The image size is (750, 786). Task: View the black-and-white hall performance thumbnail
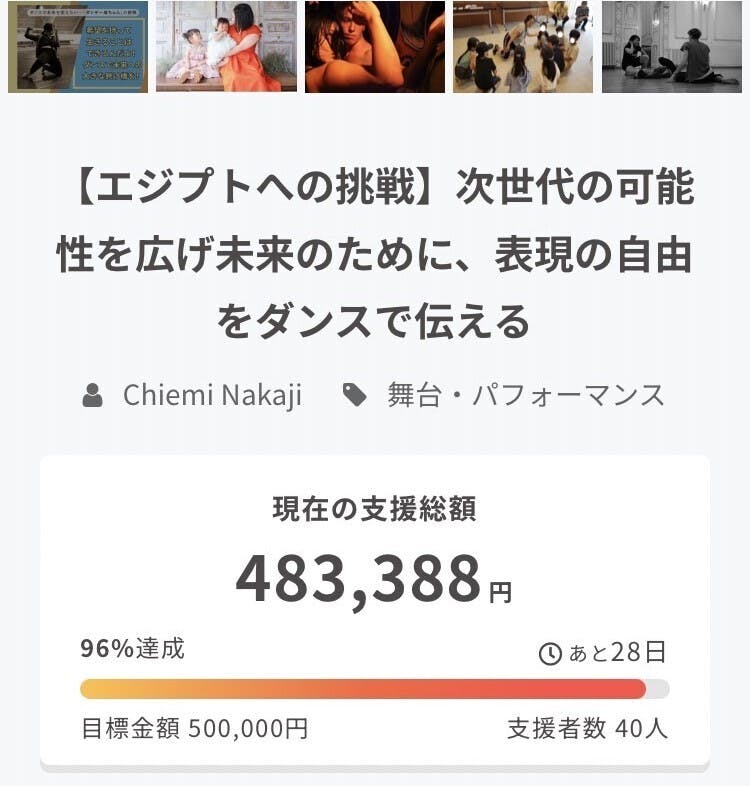pos(672,47)
